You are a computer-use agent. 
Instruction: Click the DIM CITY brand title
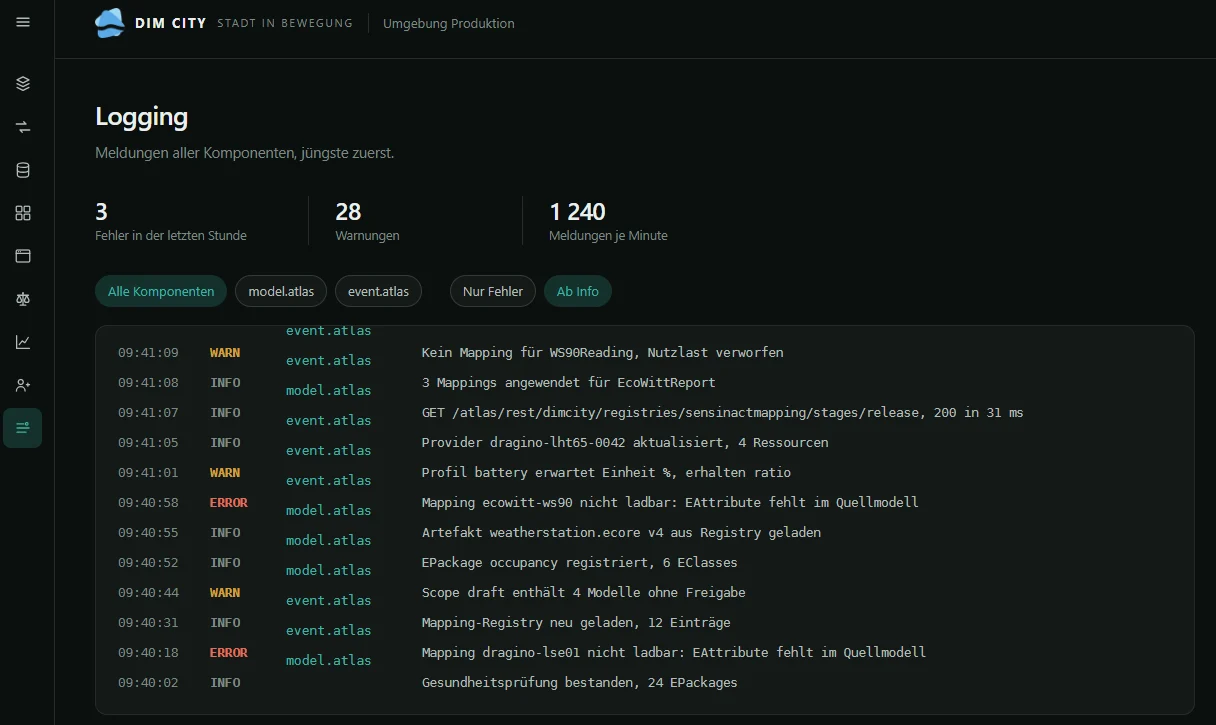(x=171, y=23)
